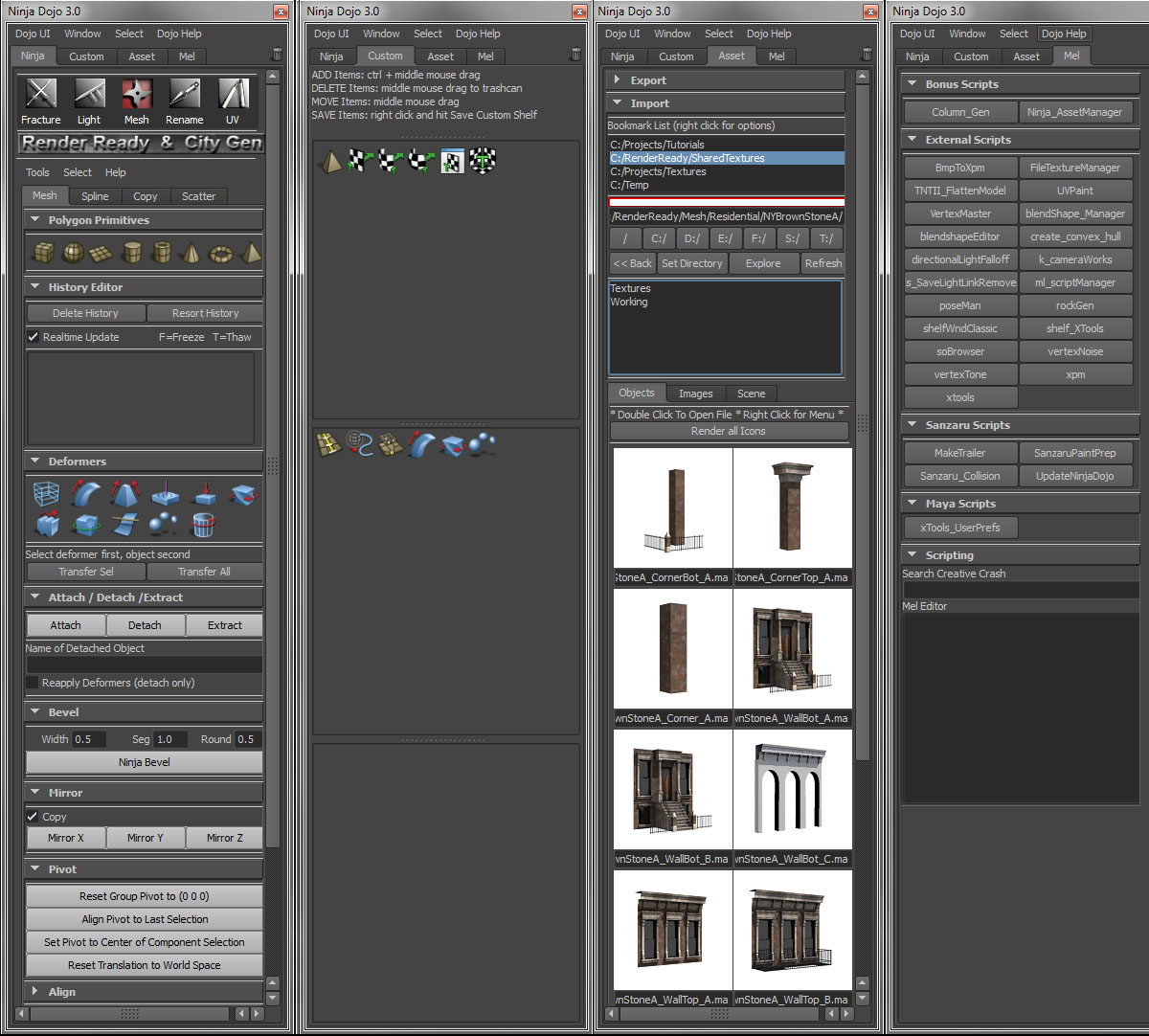The height and width of the screenshot is (1036, 1149).
Task: Click the Mirror X button
Action: [66, 838]
